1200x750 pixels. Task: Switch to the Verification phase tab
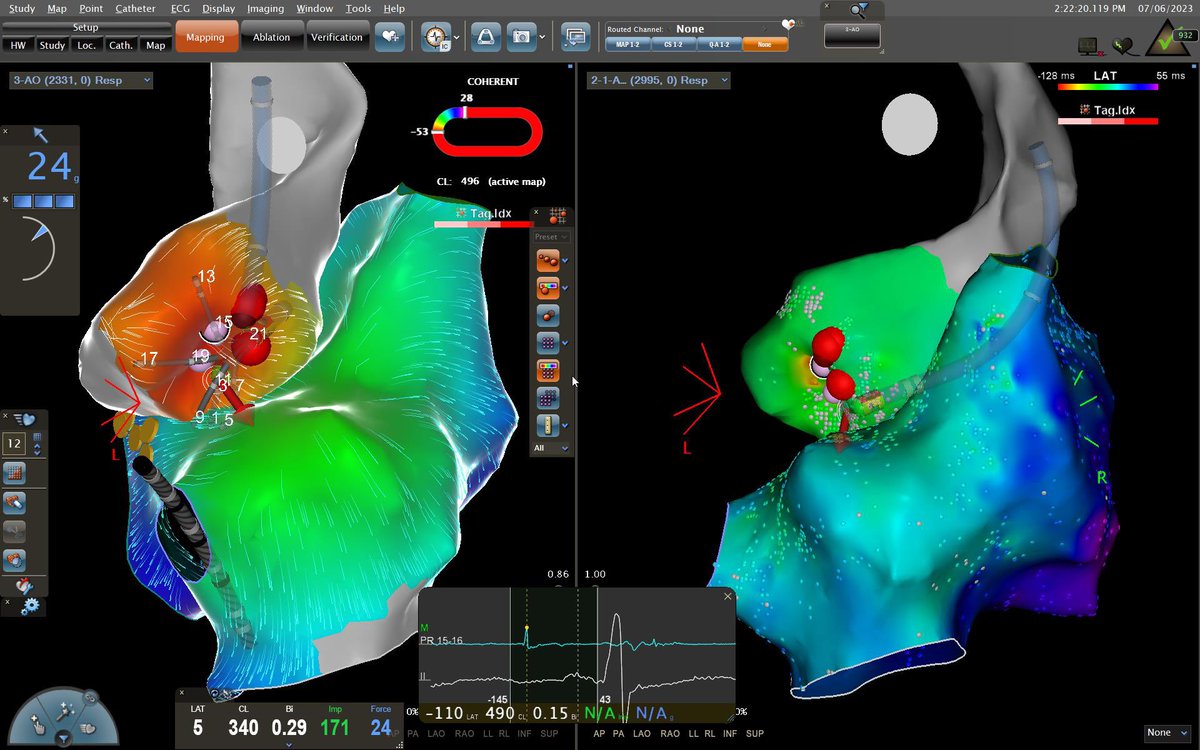336,37
